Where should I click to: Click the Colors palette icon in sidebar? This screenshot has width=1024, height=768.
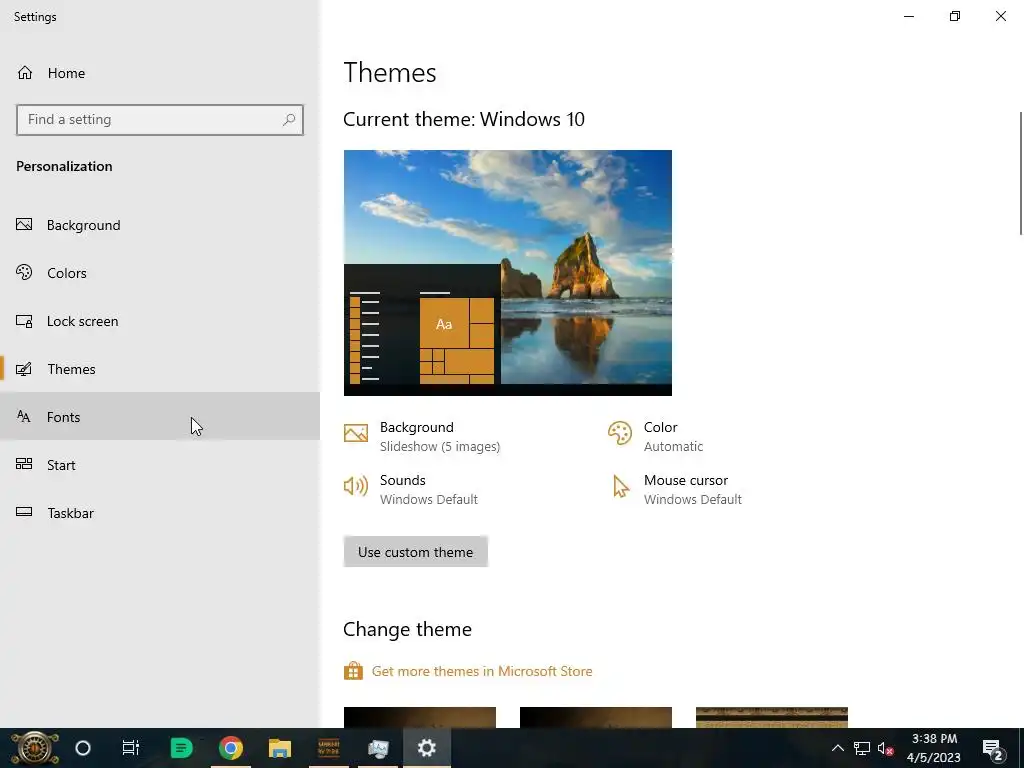point(24,272)
